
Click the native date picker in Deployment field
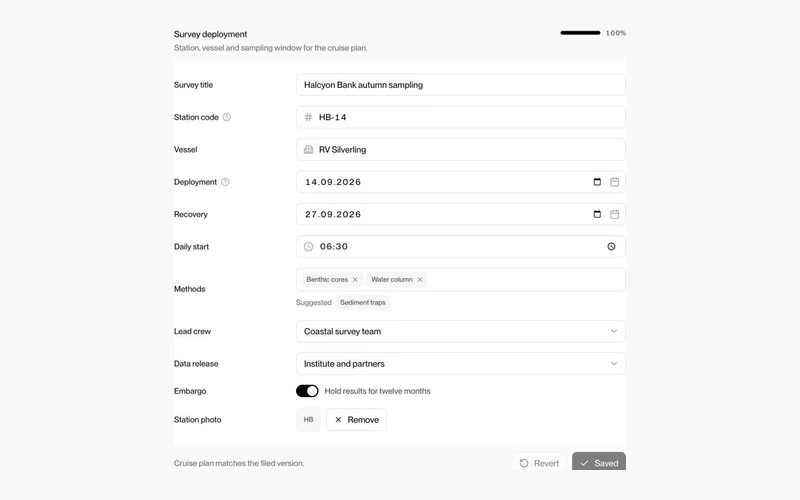pyautogui.click(x=597, y=182)
